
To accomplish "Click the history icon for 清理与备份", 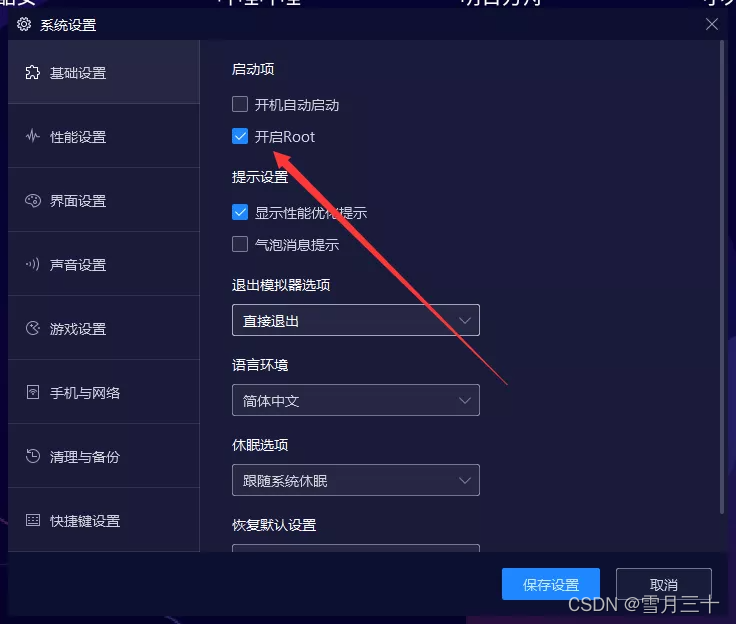I will 32,456.
